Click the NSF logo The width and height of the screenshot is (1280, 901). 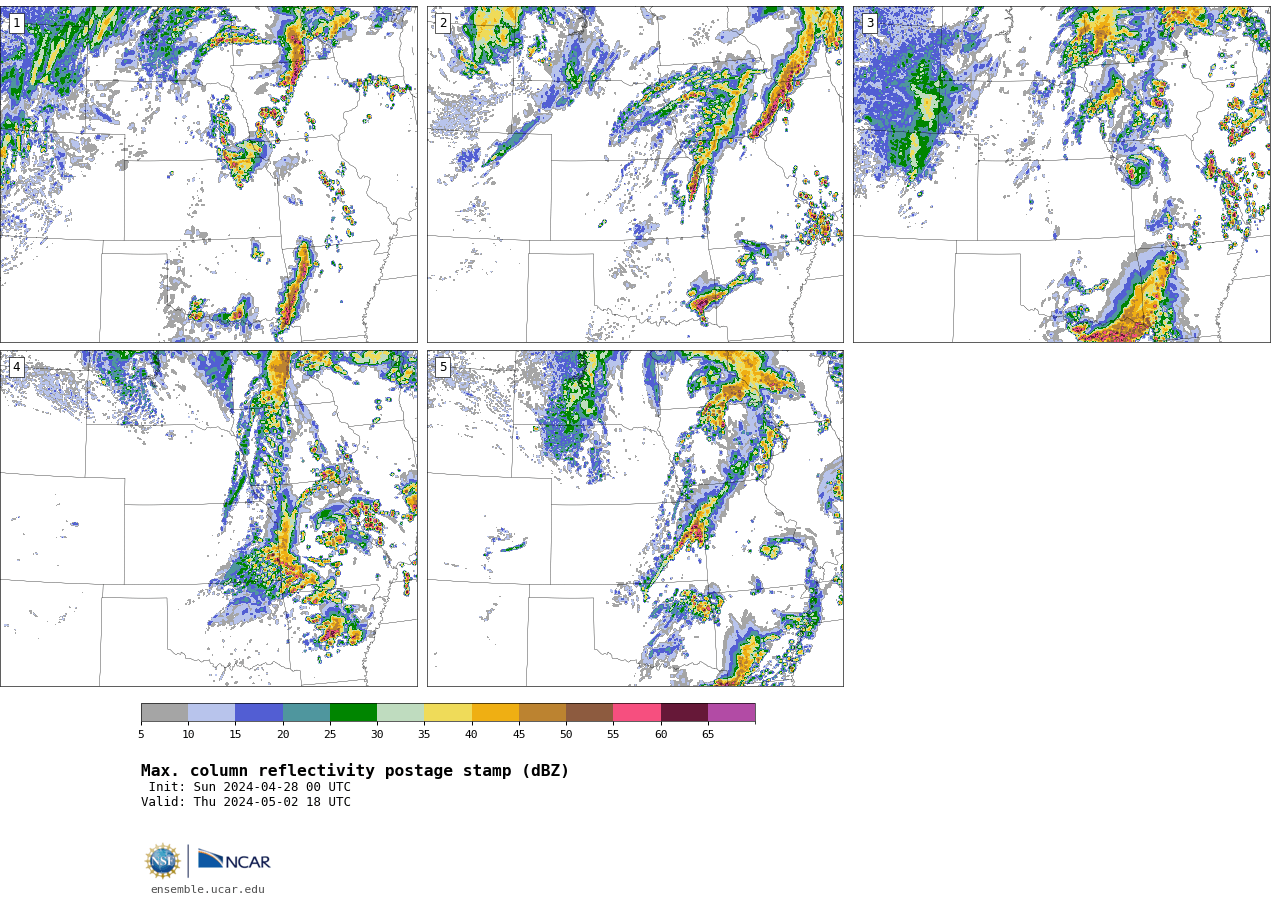(x=163, y=861)
